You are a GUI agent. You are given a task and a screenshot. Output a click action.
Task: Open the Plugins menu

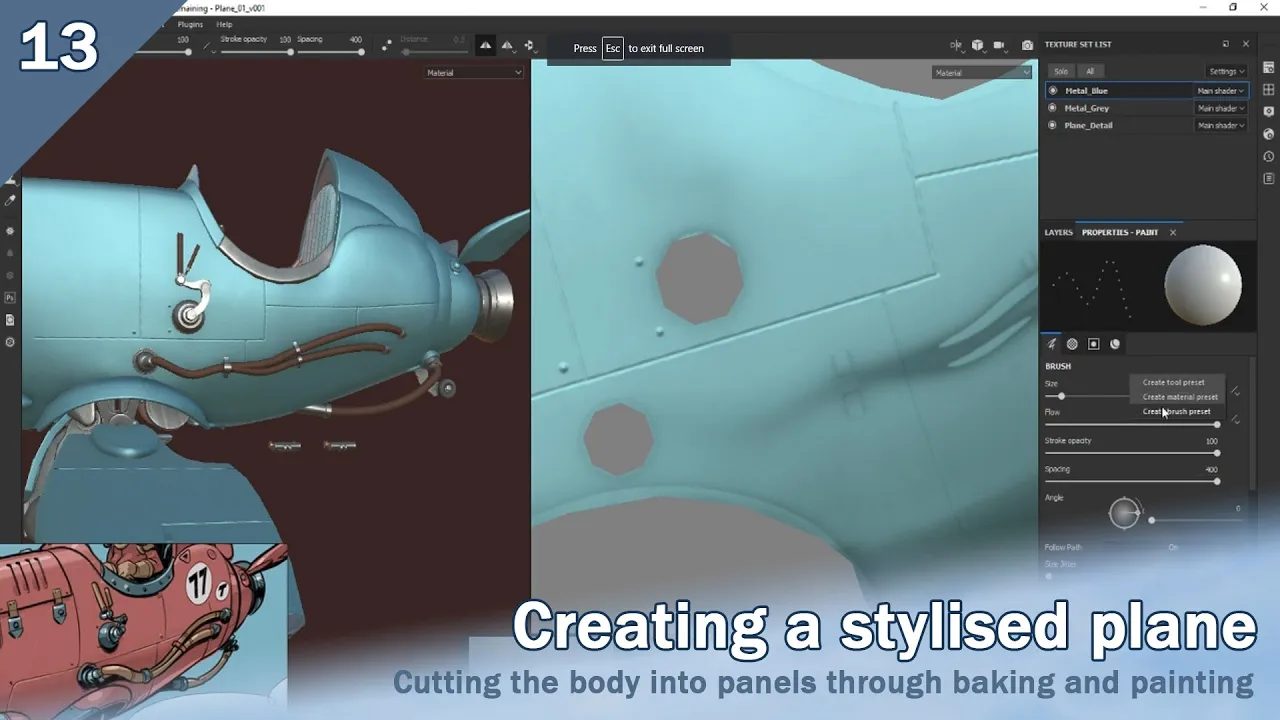click(x=190, y=24)
